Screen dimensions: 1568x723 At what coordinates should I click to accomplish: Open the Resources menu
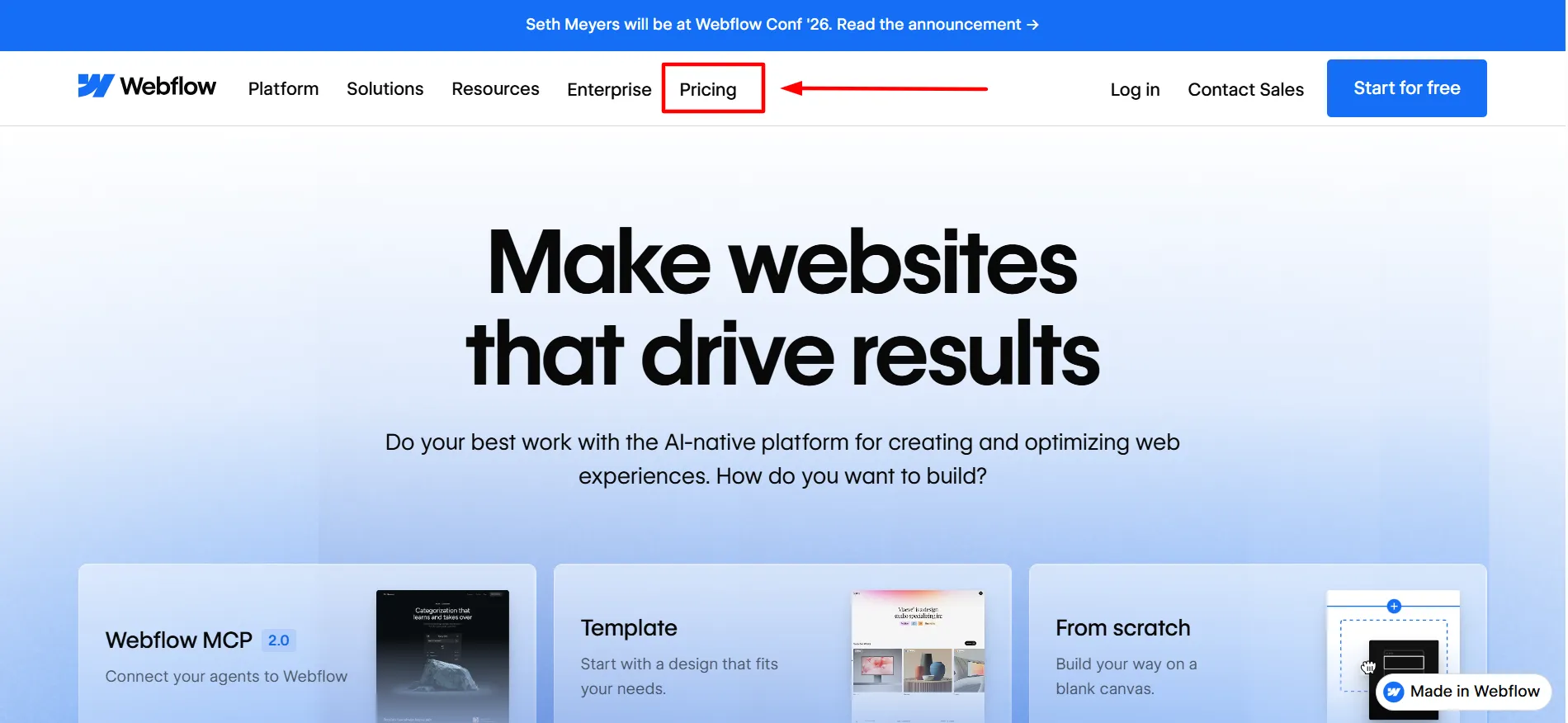coord(495,89)
